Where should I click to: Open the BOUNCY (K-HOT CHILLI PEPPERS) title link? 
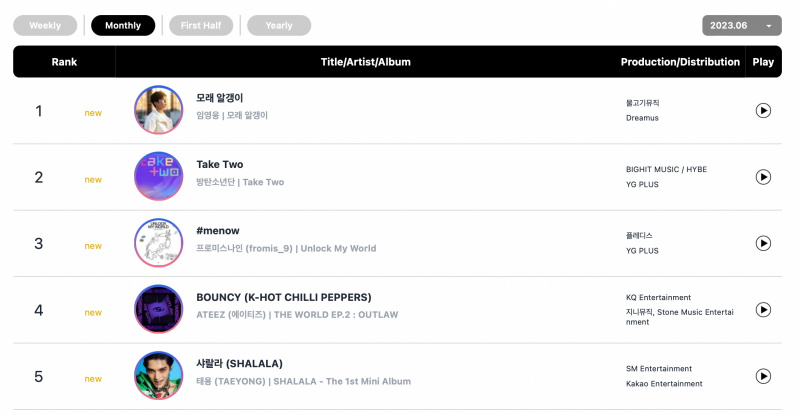[284, 297]
